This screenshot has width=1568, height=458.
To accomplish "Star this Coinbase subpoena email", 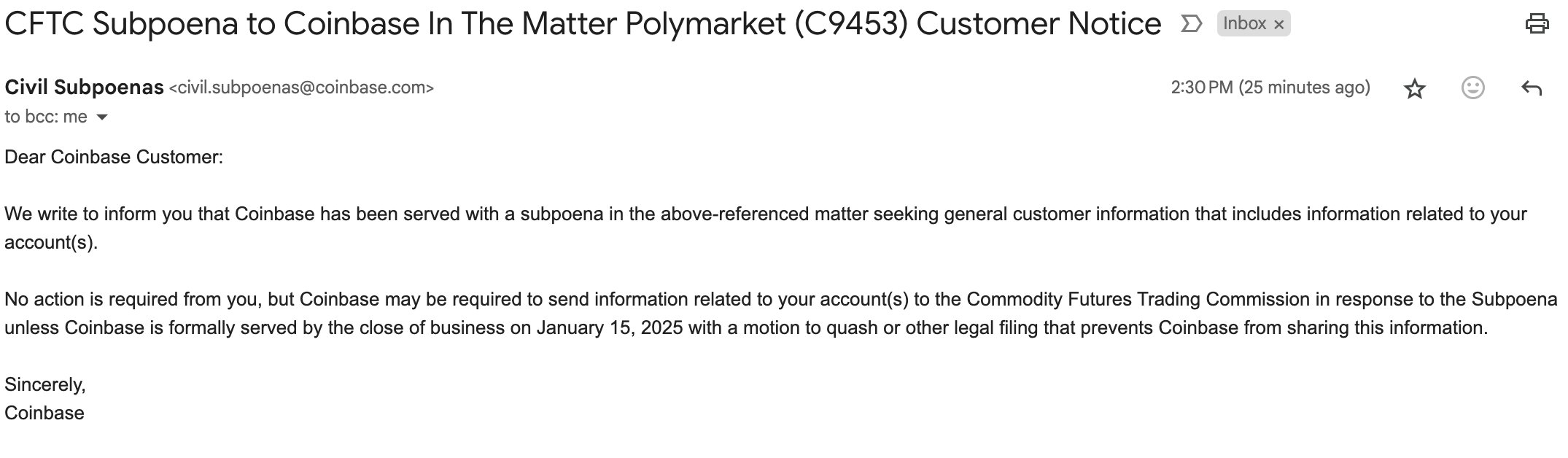I will click(1414, 89).
